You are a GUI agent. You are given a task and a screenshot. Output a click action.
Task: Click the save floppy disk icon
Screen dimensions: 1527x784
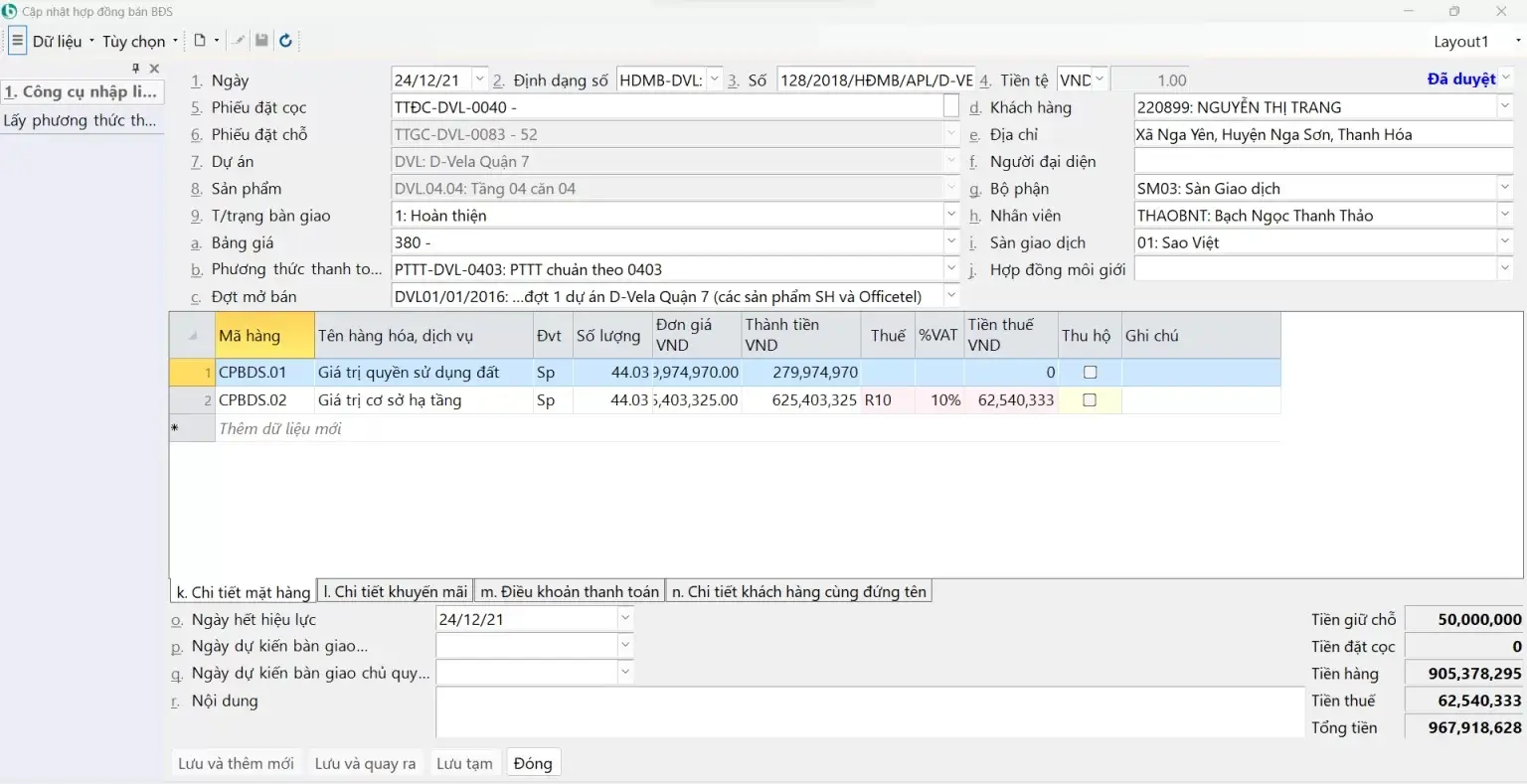(x=261, y=41)
